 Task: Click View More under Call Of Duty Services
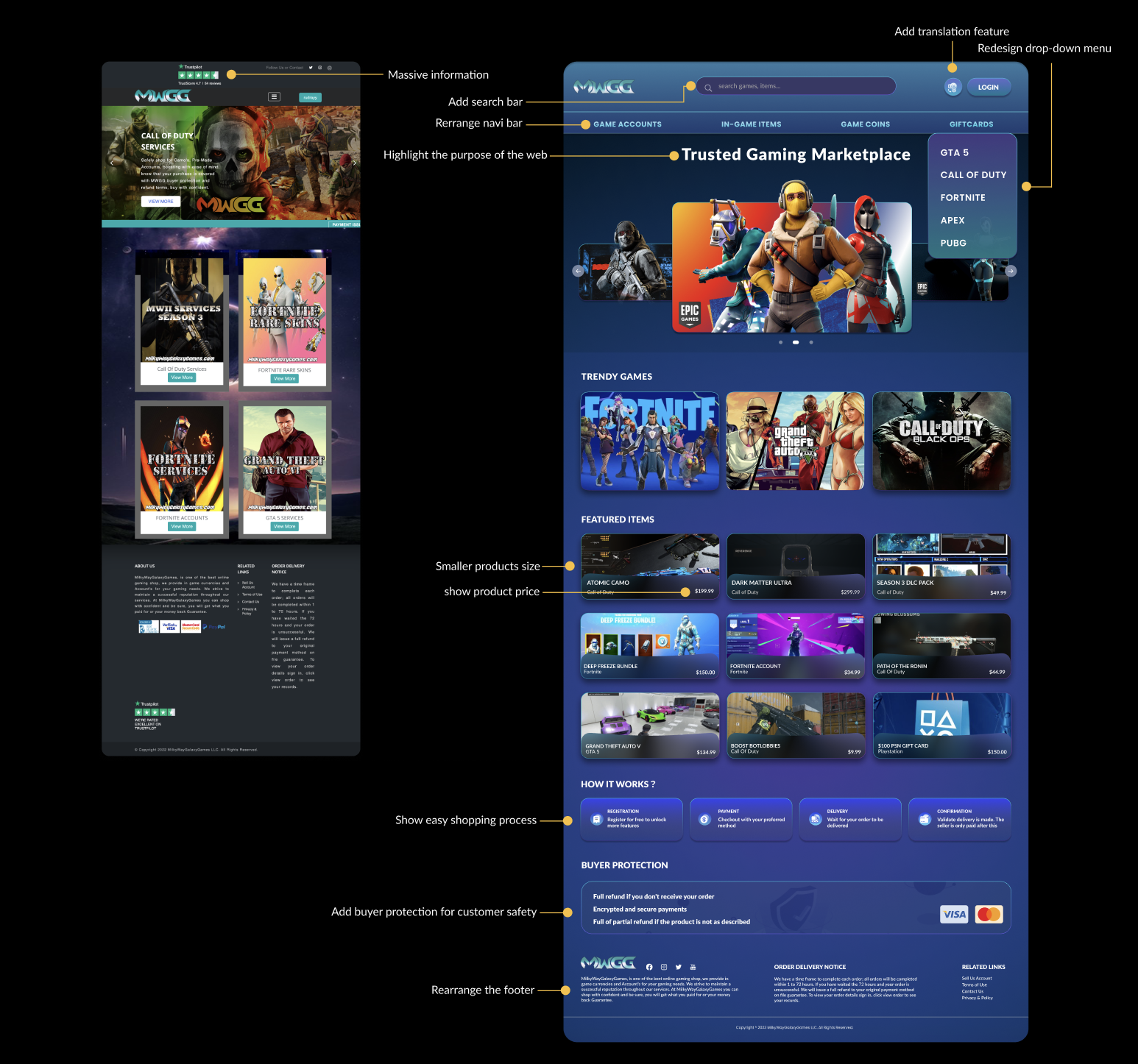point(182,377)
